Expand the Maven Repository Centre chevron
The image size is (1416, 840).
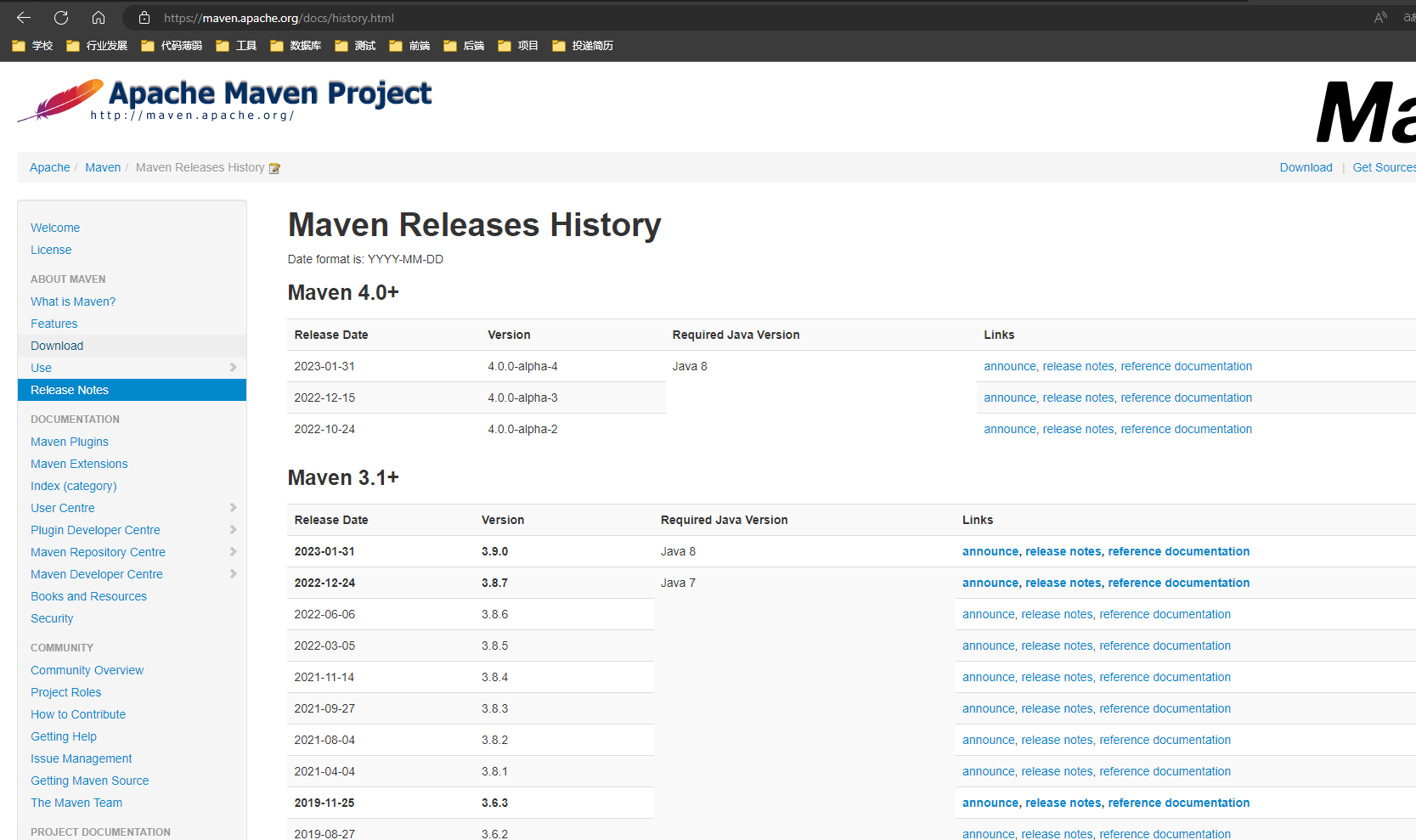click(x=233, y=551)
